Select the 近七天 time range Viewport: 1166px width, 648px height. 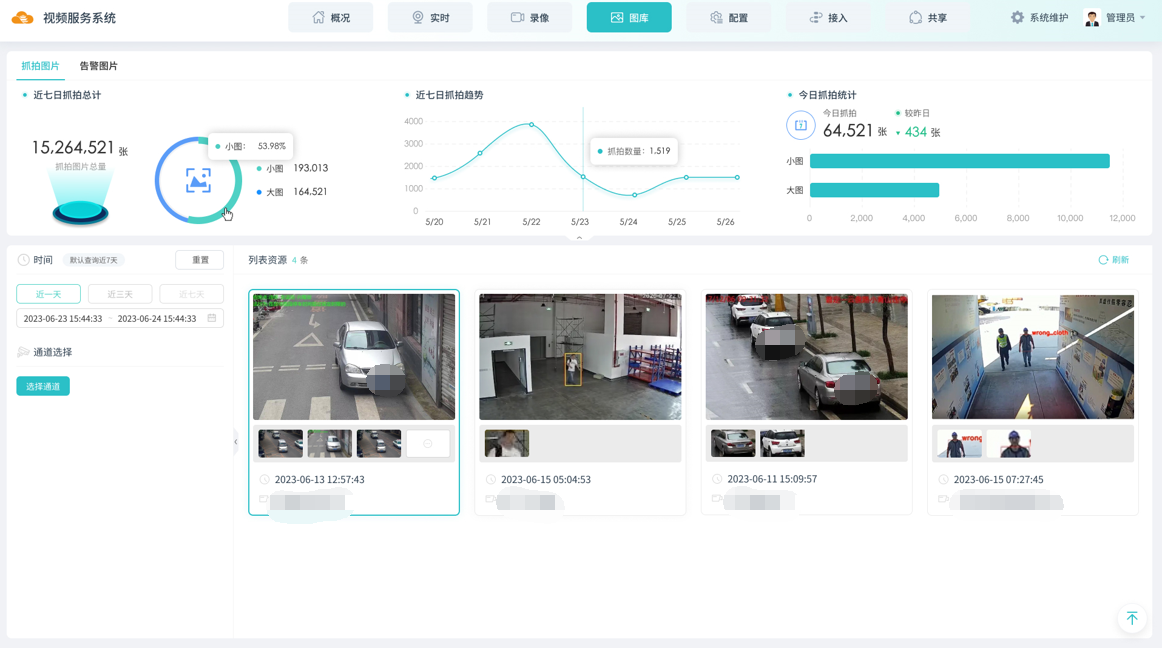(x=191, y=294)
